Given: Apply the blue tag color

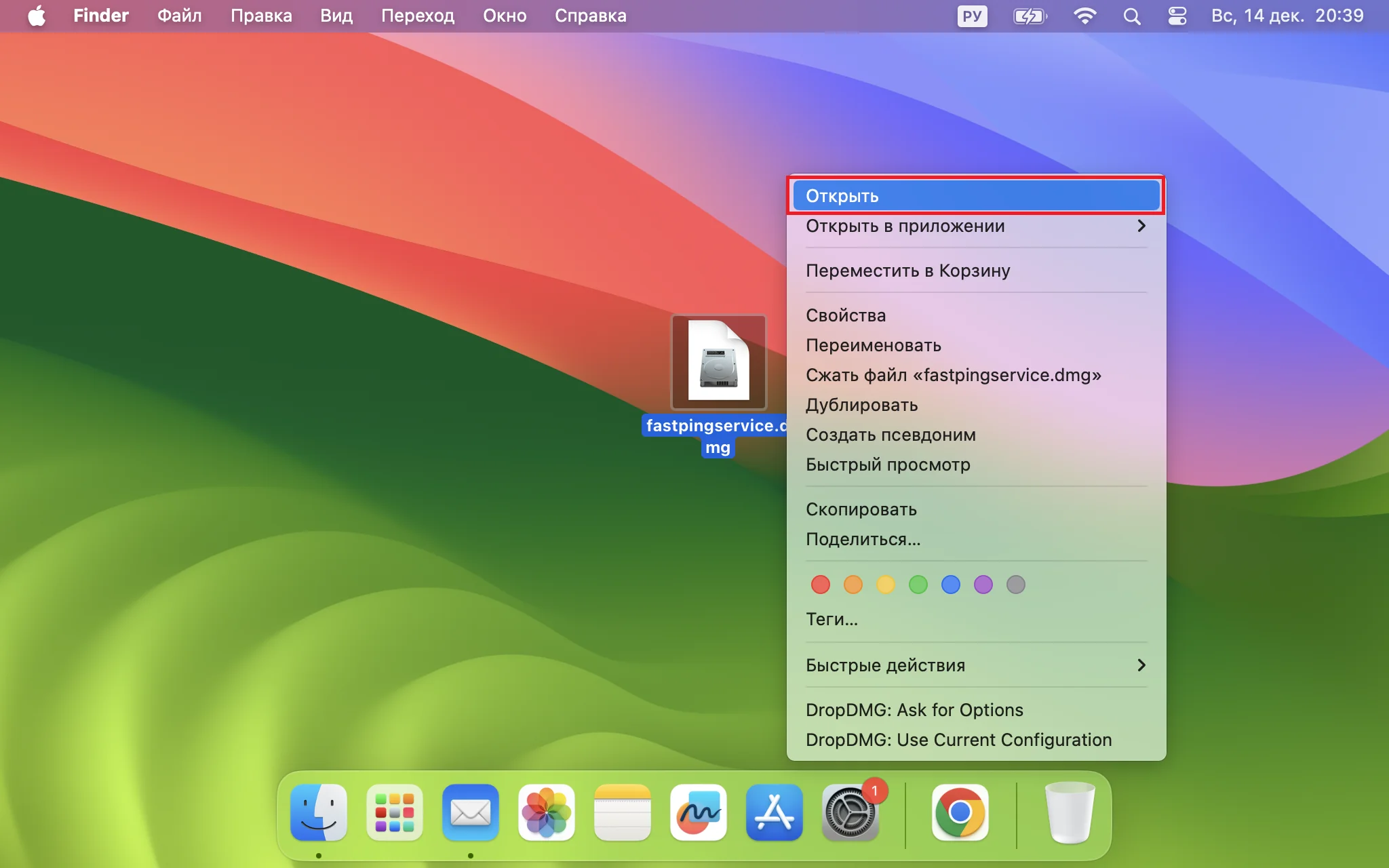Looking at the screenshot, I should click(951, 585).
